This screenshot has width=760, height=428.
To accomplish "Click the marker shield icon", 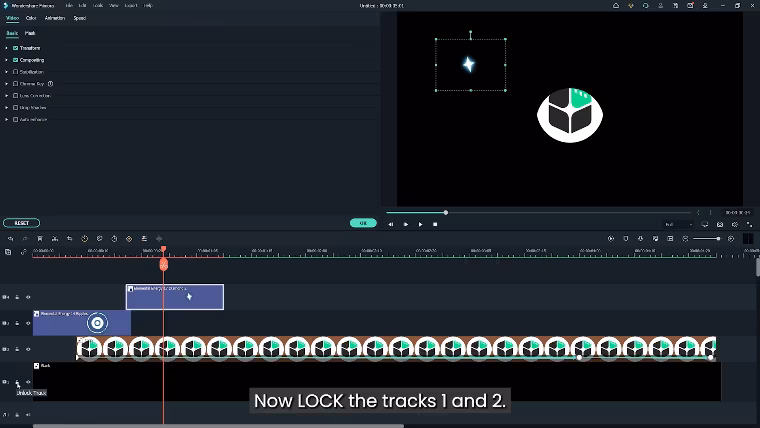I will coord(626,238).
